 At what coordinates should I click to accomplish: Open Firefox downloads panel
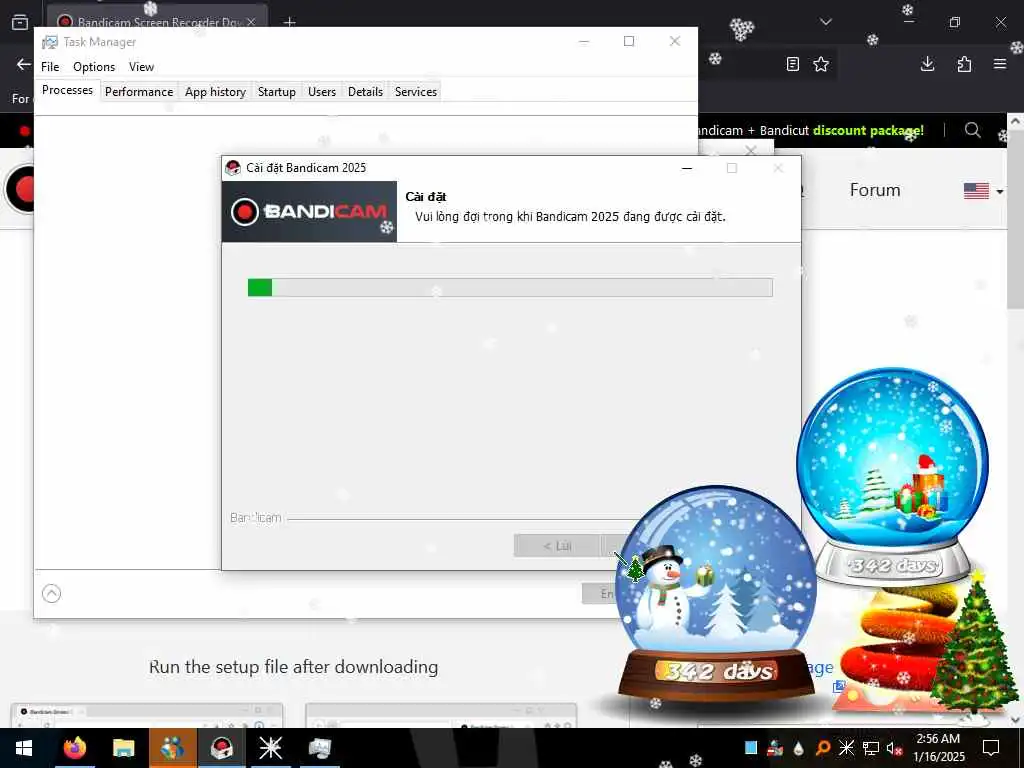pos(927,64)
